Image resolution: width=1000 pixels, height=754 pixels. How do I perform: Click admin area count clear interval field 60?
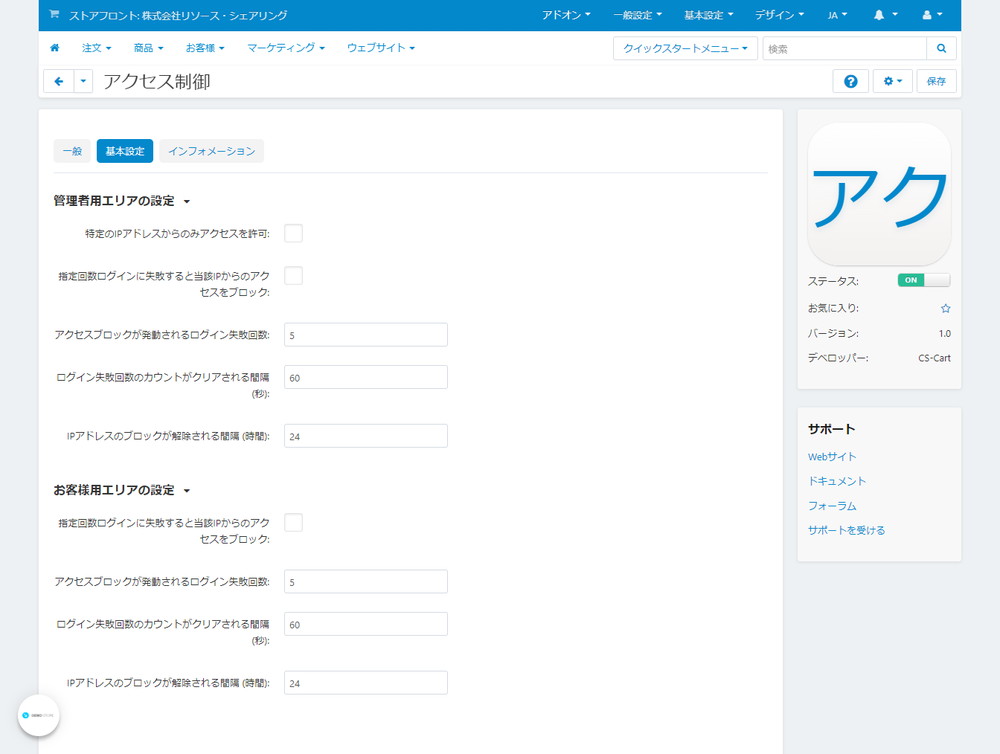(365, 378)
